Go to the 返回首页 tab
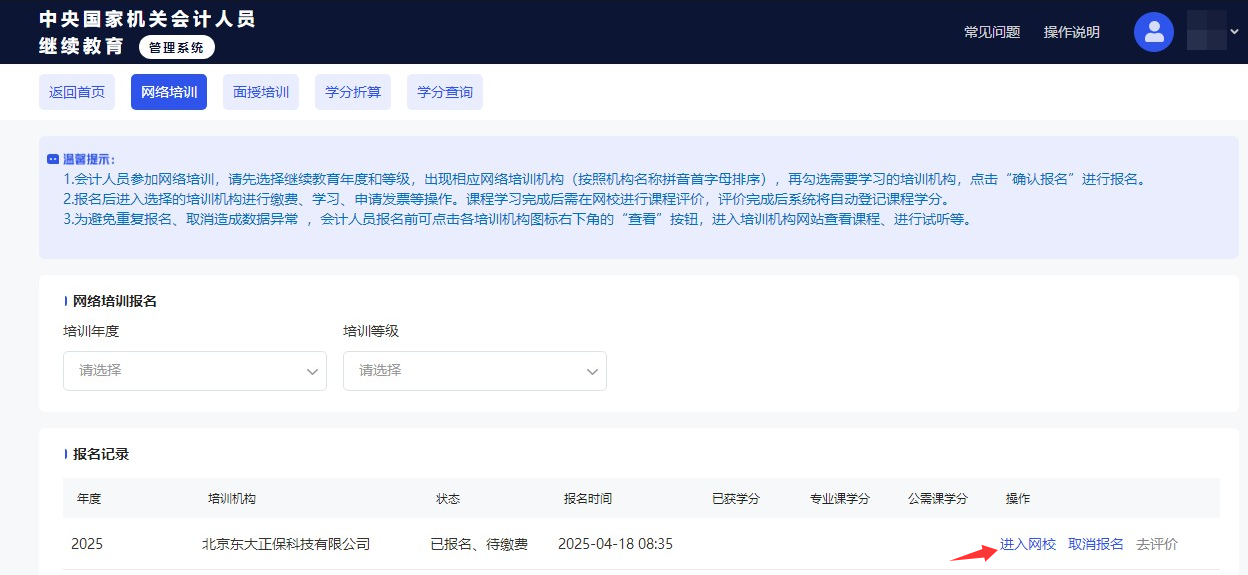This screenshot has height=575, width=1248. coord(77,92)
